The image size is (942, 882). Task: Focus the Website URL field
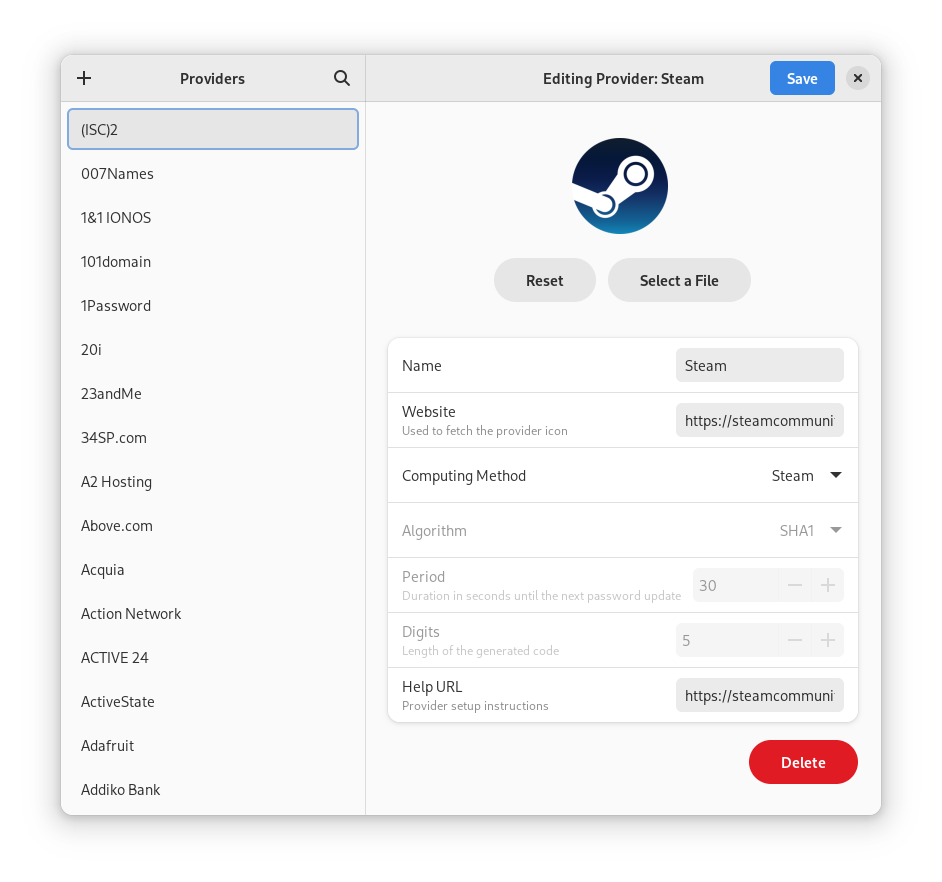[759, 421]
